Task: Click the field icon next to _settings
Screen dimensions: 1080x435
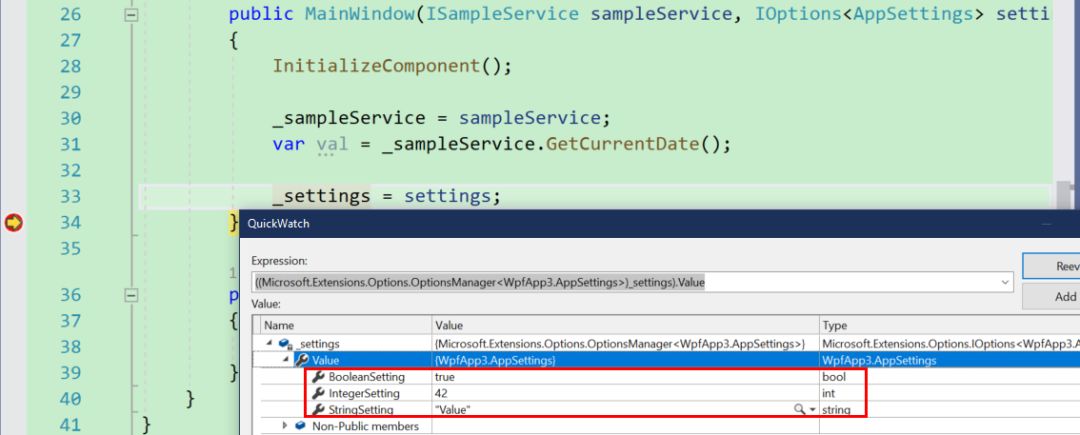Action: coord(287,343)
